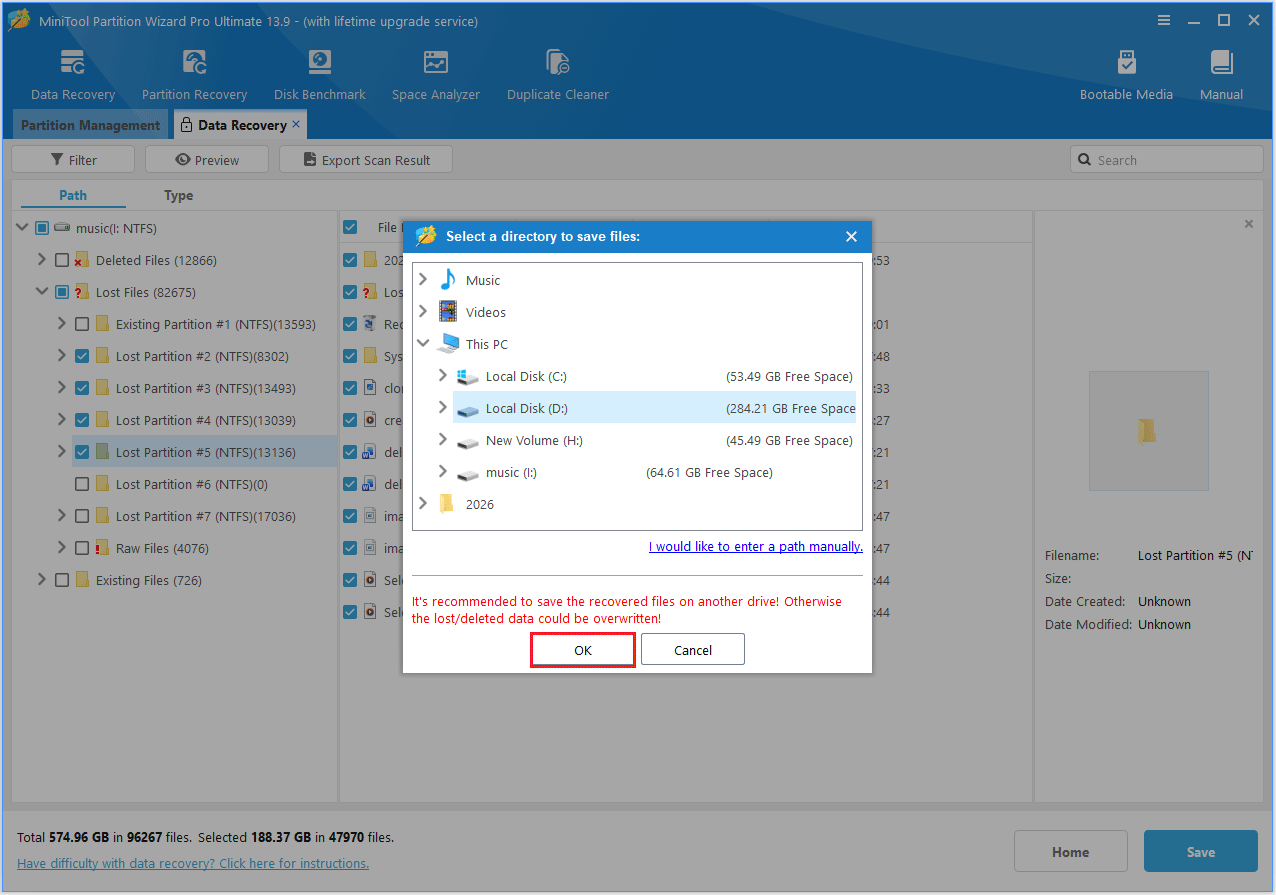Click the Preview button
This screenshot has width=1276, height=895.
[207, 160]
